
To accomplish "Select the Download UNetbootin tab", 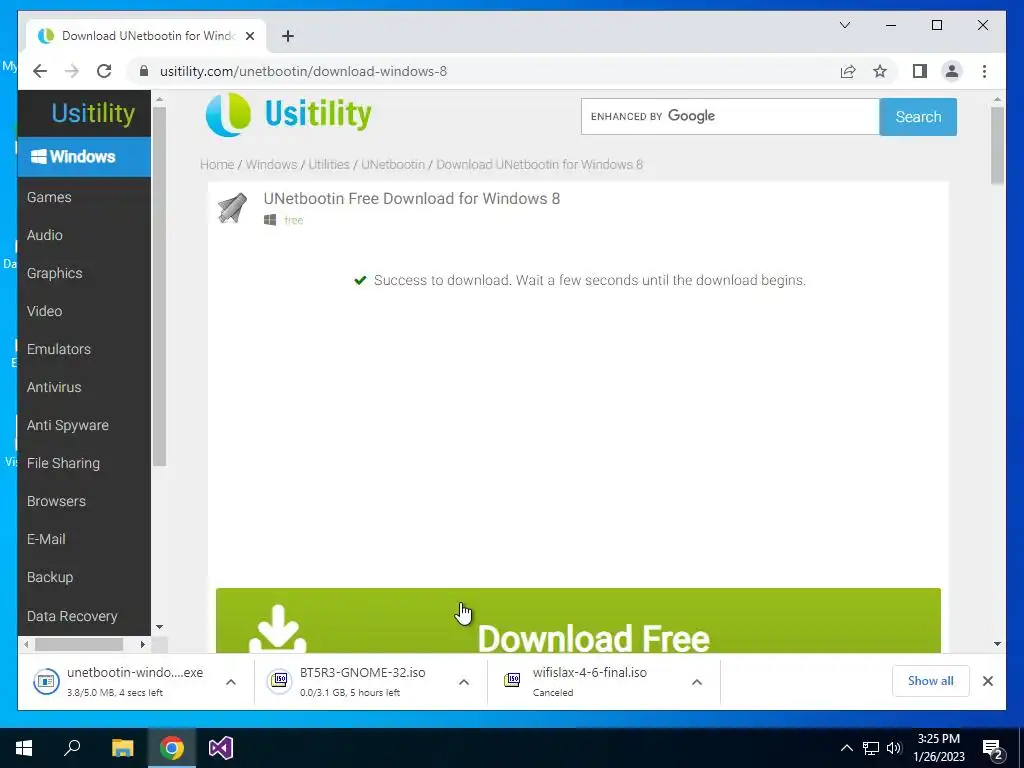I will 146,36.
